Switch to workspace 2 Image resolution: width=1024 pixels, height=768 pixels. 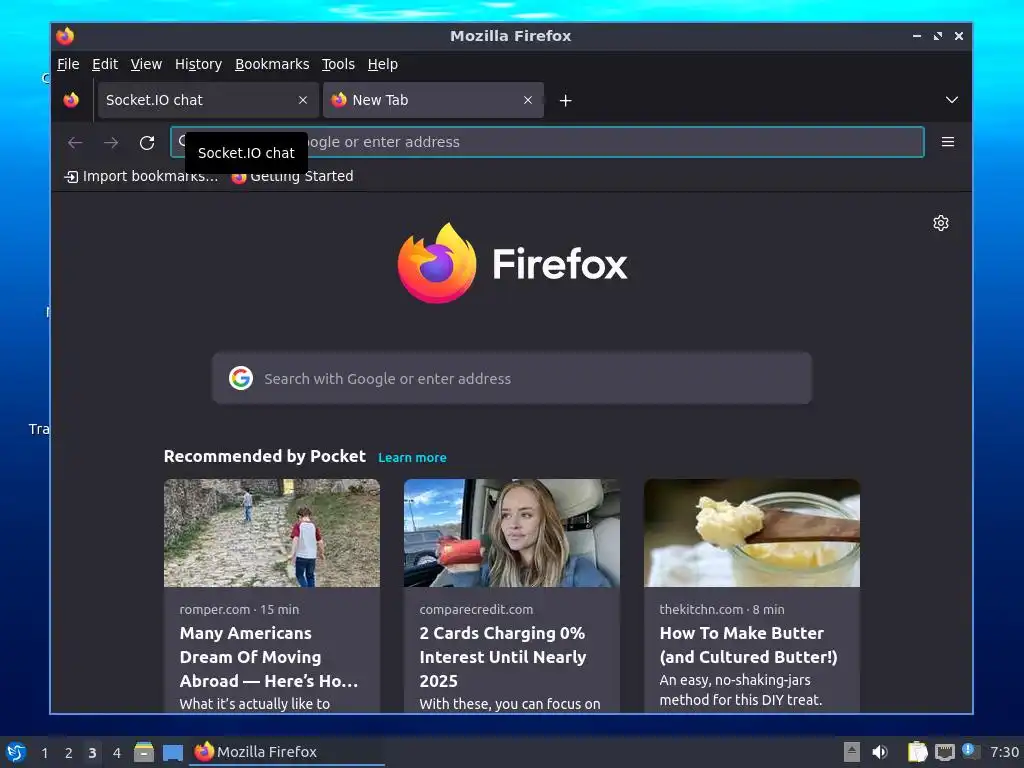[x=69, y=753]
